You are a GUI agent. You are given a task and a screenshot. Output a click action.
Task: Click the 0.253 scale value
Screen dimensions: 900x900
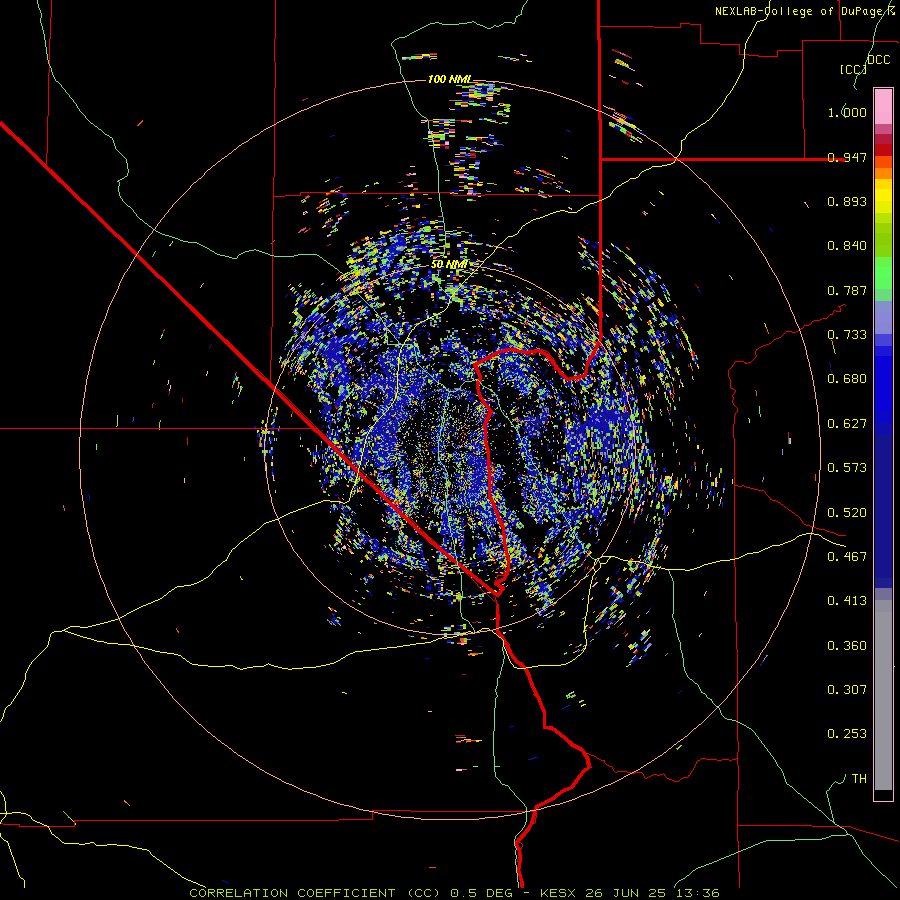[847, 734]
